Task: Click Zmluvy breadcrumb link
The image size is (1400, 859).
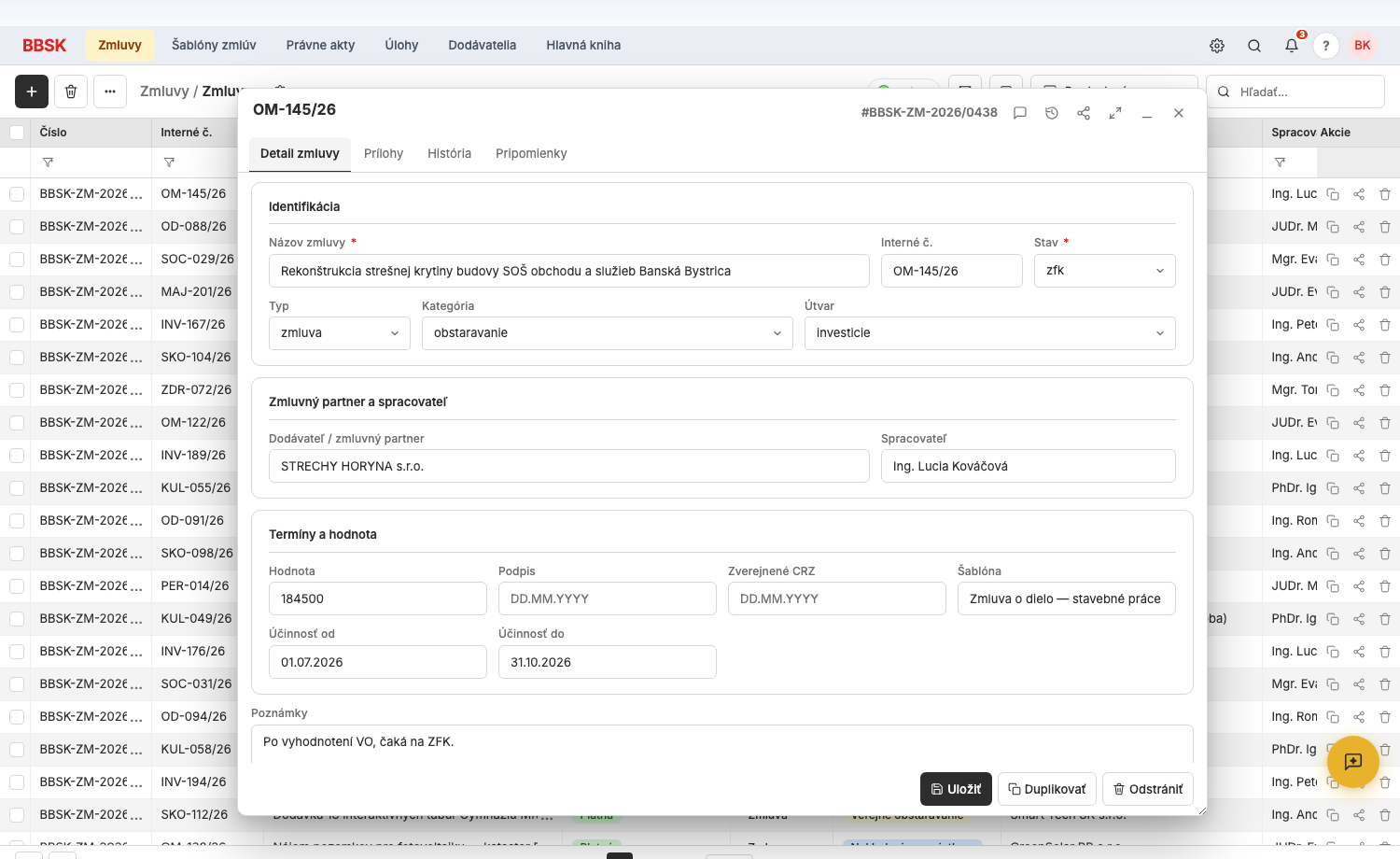Action: [164, 92]
